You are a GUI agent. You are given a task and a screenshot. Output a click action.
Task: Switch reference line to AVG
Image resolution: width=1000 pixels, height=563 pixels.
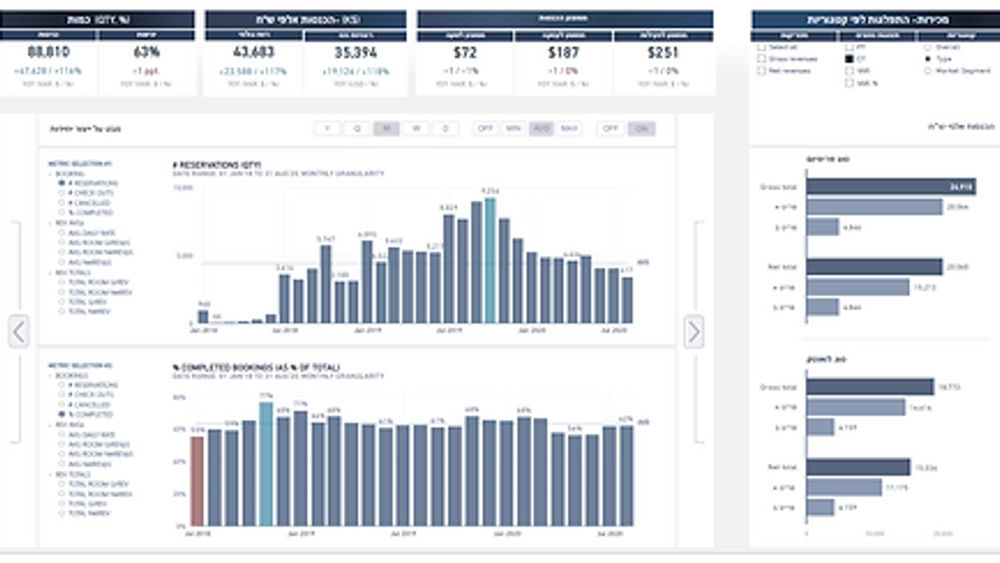click(541, 129)
